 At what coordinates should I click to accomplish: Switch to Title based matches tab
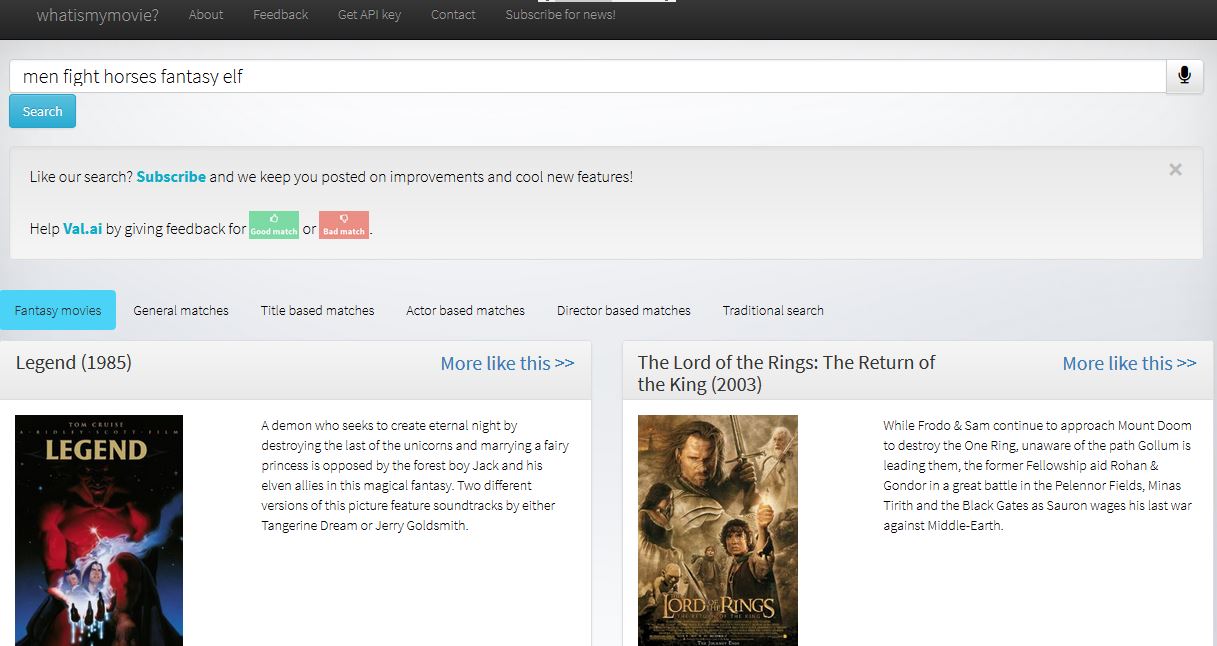tap(317, 310)
